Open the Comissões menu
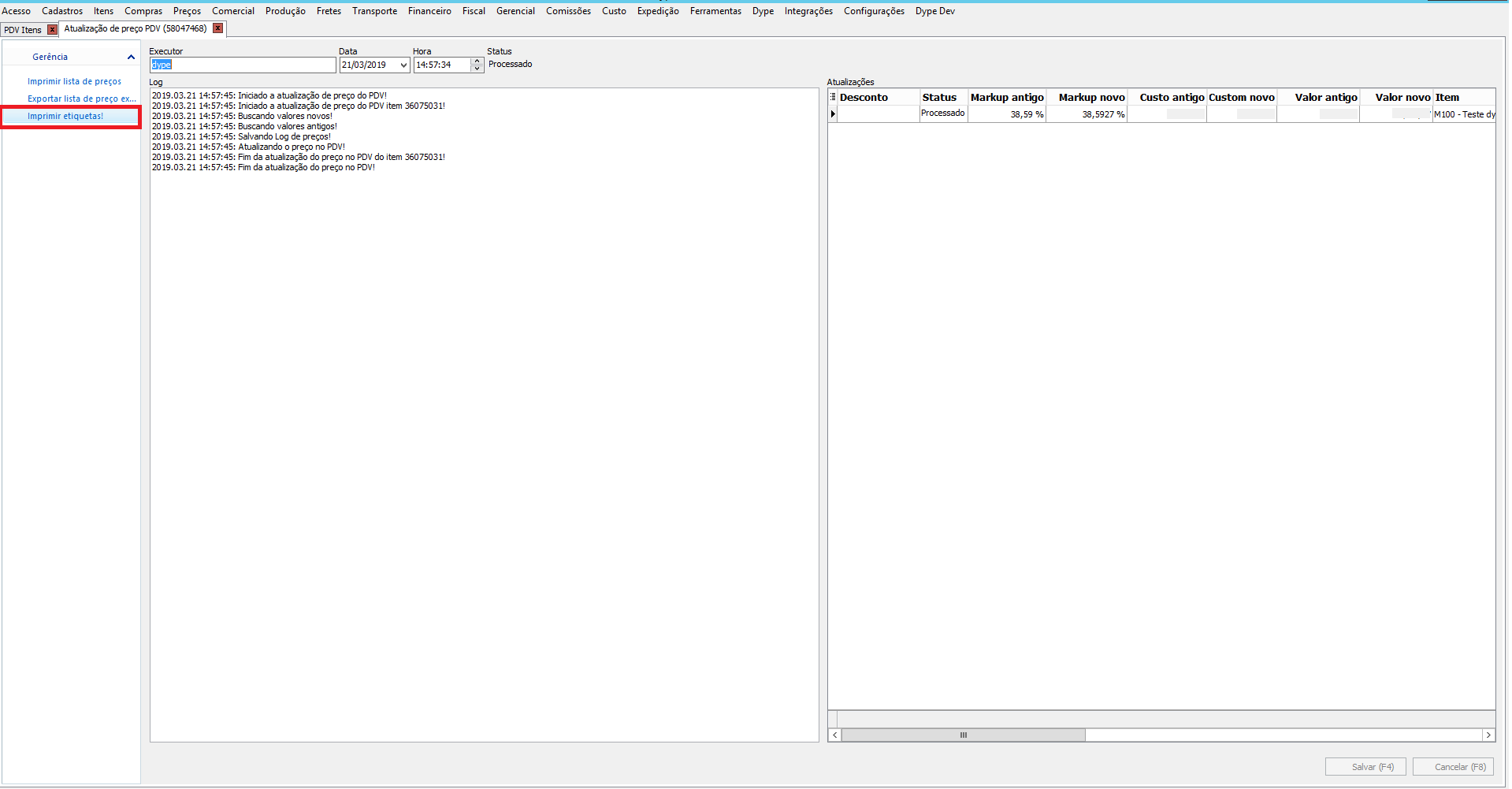 [x=569, y=11]
